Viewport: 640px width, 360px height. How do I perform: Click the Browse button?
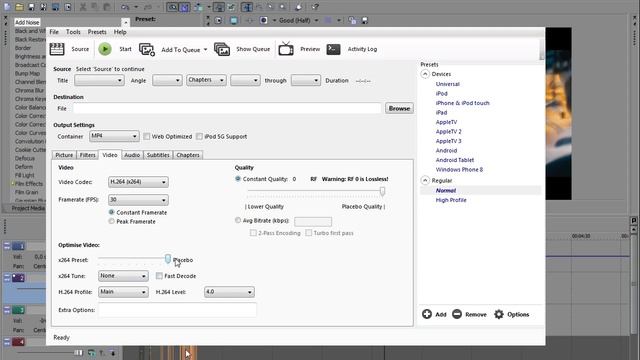(x=399, y=108)
